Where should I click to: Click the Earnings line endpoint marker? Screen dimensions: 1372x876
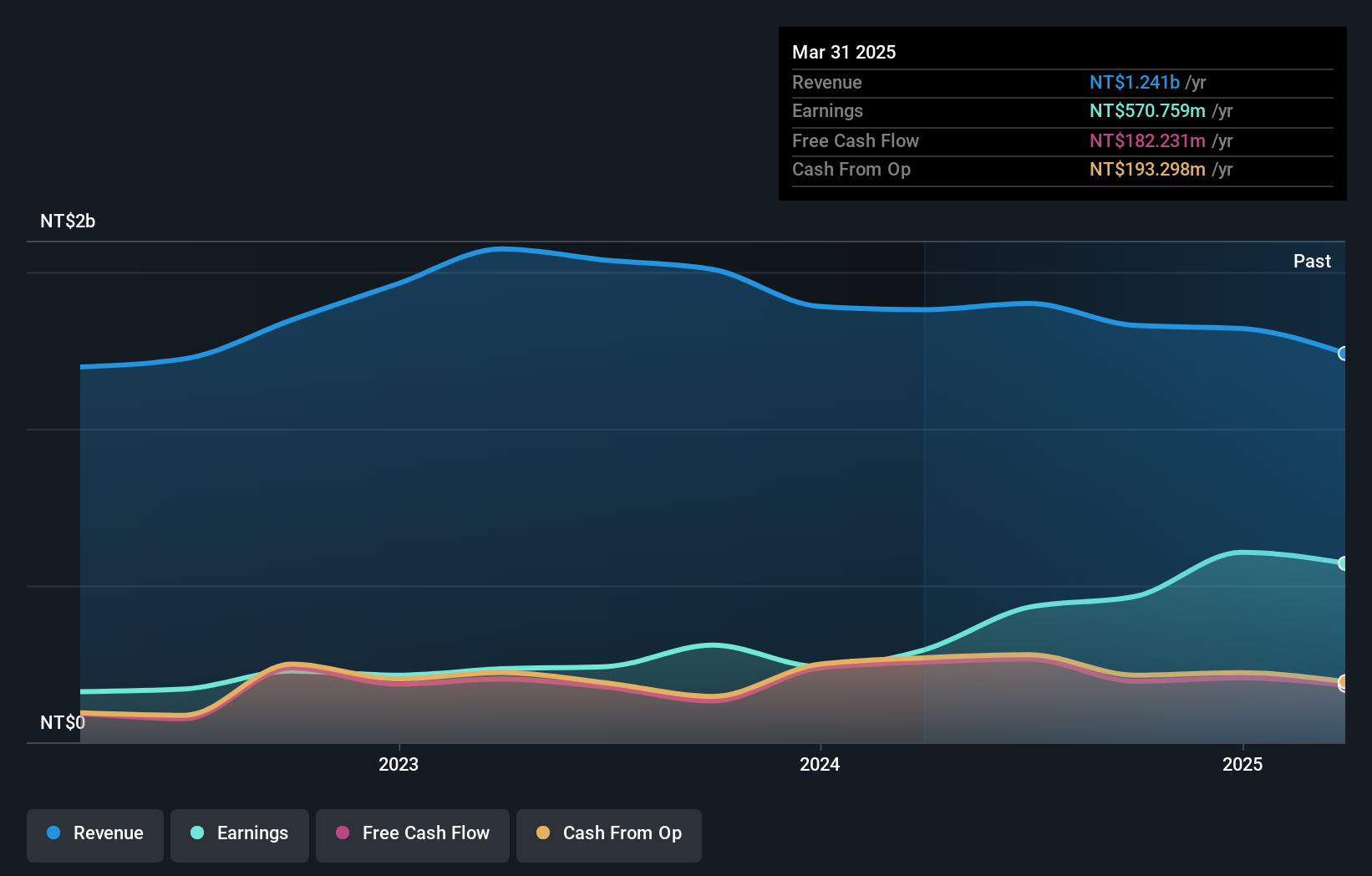1344,563
